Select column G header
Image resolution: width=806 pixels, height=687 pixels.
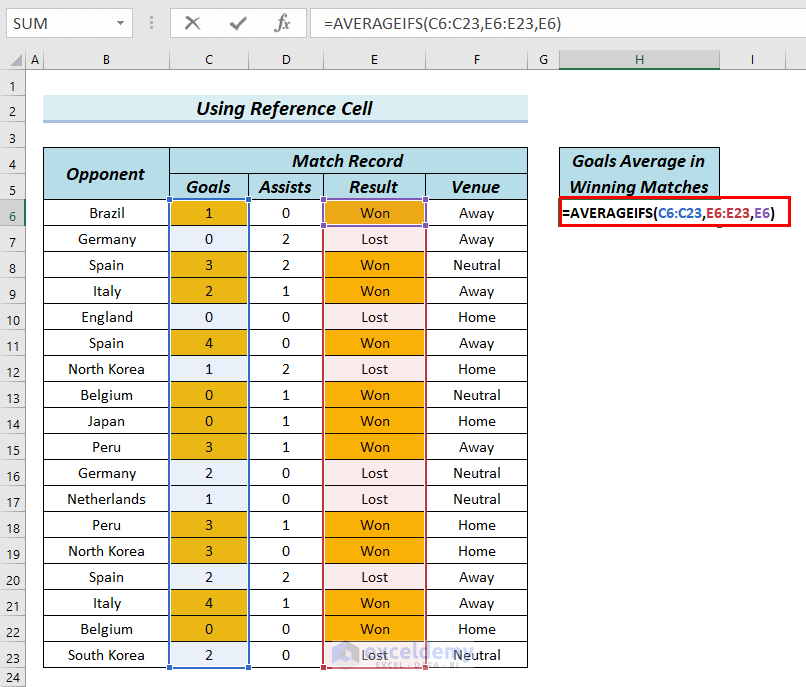pyautogui.click(x=543, y=60)
